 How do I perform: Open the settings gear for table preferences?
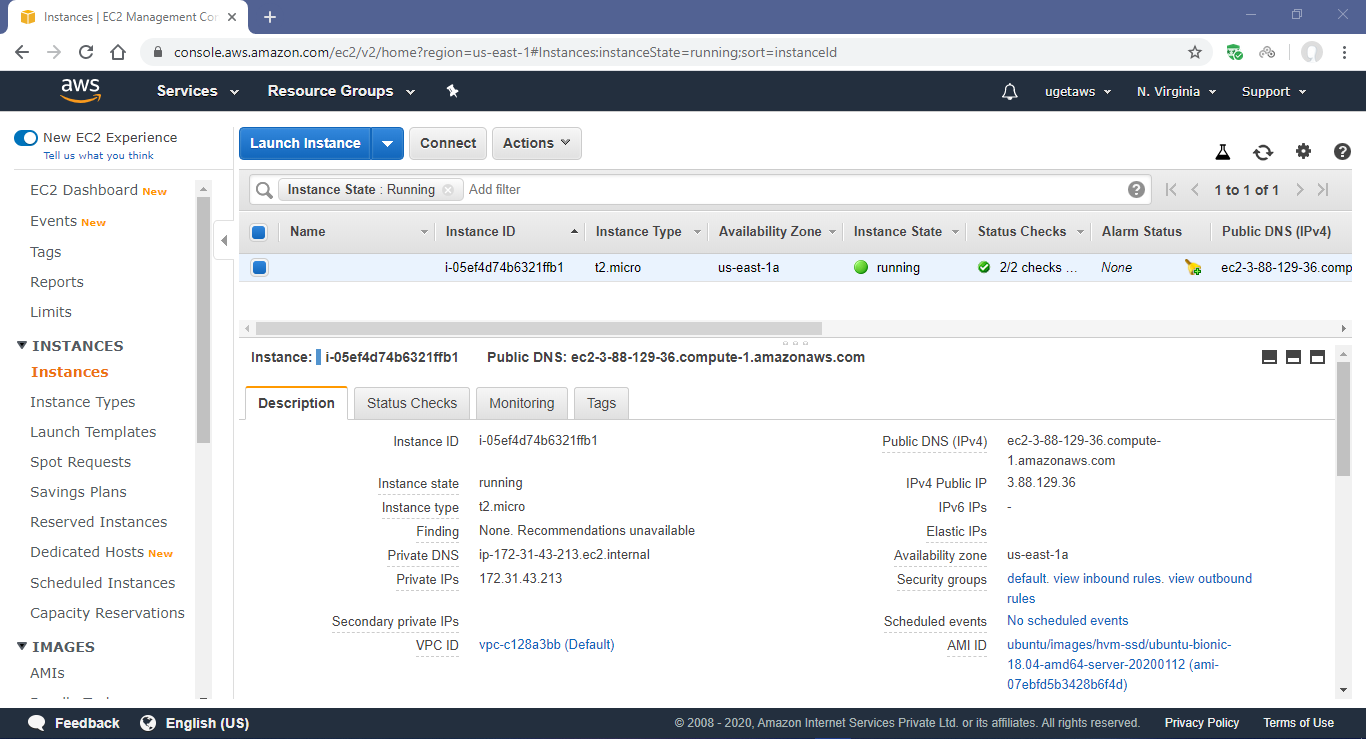(x=1303, y=151)
